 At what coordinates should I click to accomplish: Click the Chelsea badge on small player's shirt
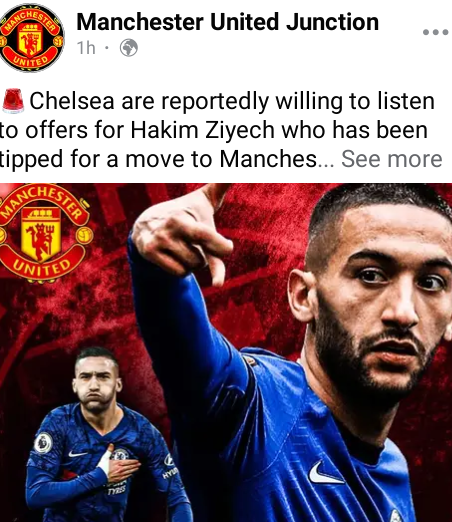coord(120,454)
